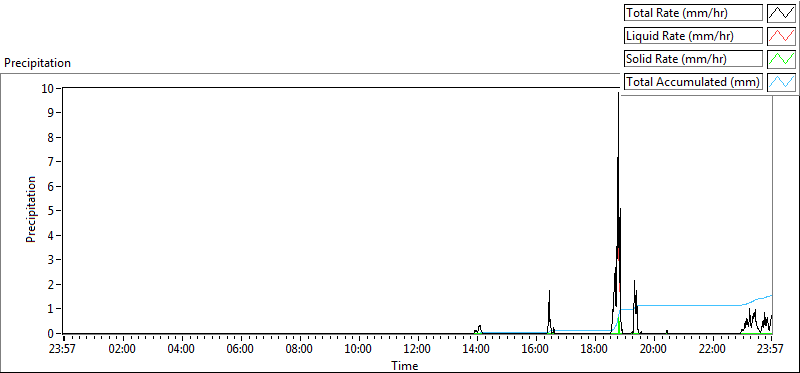This screenshot has width=800, height=373.
Task: Click the Time x-axis label
Action: (x=405, y=365)
